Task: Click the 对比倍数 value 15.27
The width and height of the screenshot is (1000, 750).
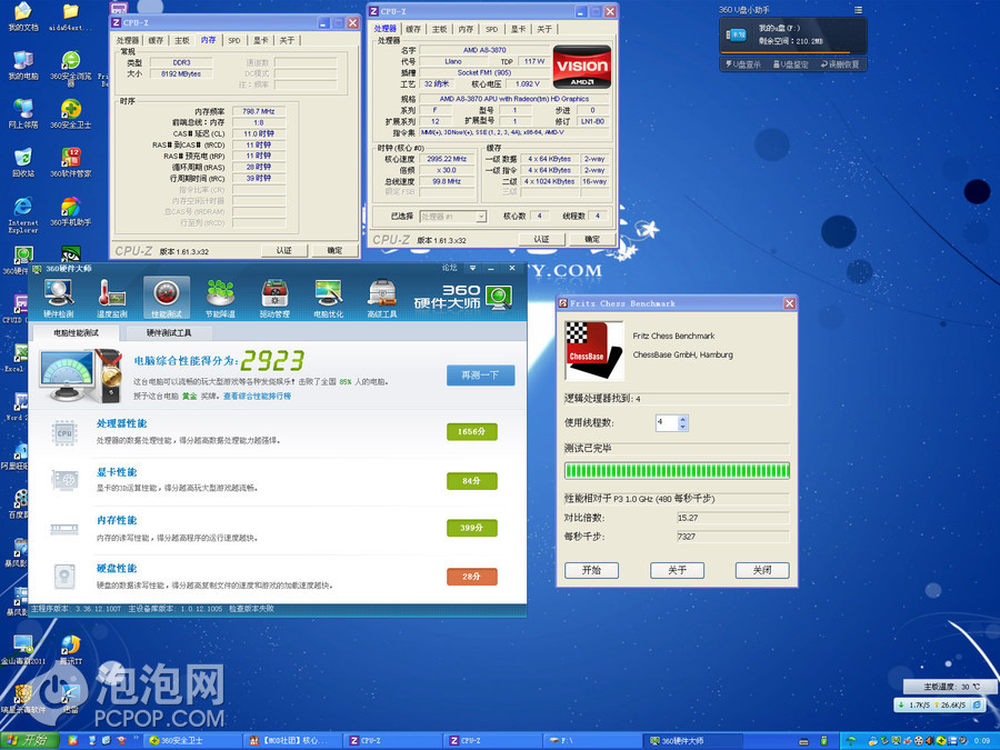Action: [733, 518]
